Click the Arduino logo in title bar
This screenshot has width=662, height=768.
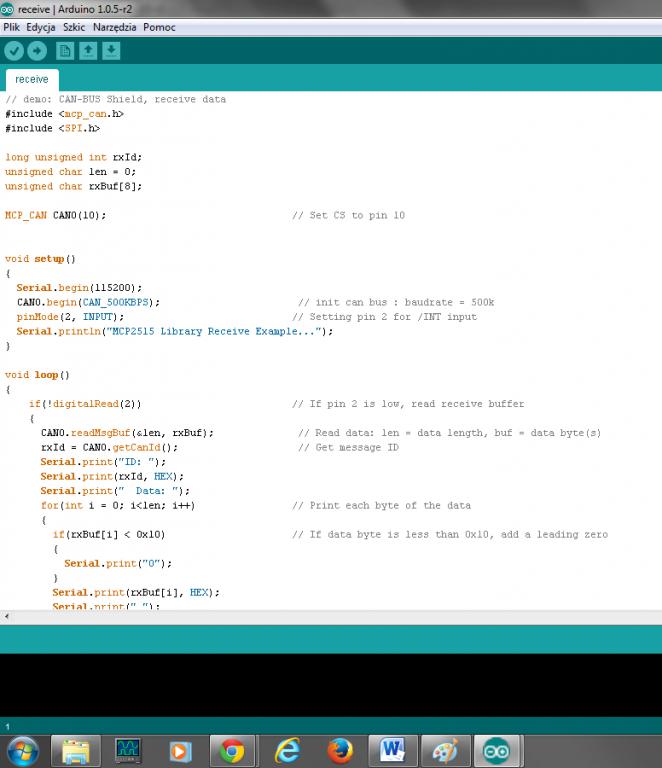tap(7, 9)
